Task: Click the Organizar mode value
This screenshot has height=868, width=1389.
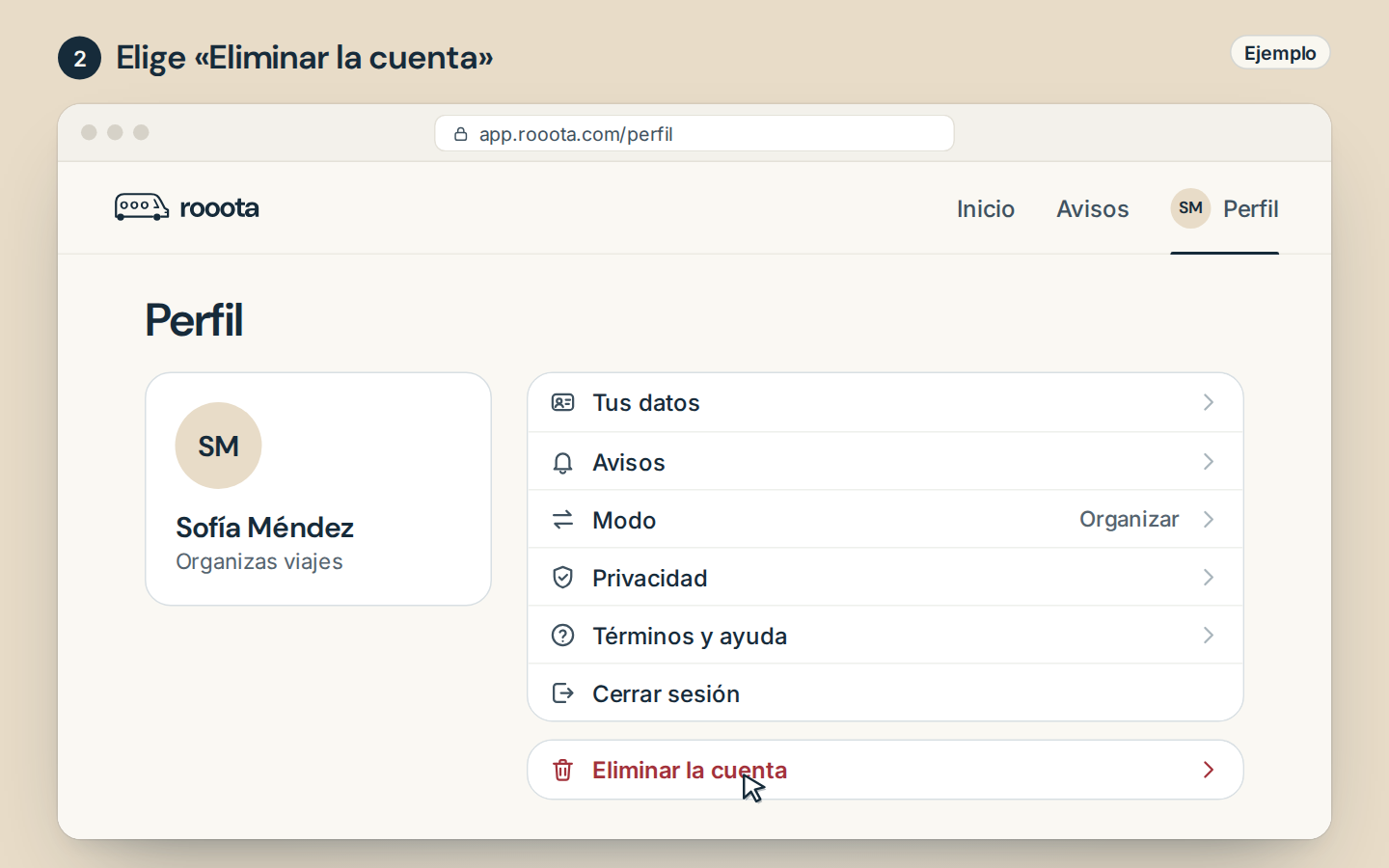Action: [x=1129, y=520]
